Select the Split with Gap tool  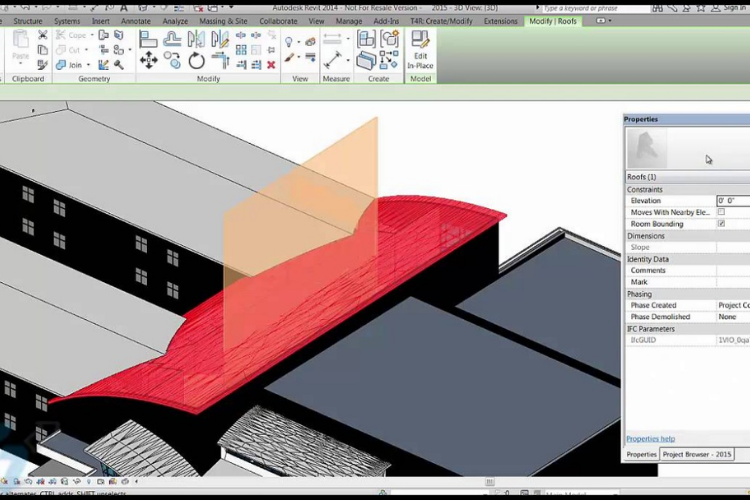pyautogui.click(x=256, y=35)
